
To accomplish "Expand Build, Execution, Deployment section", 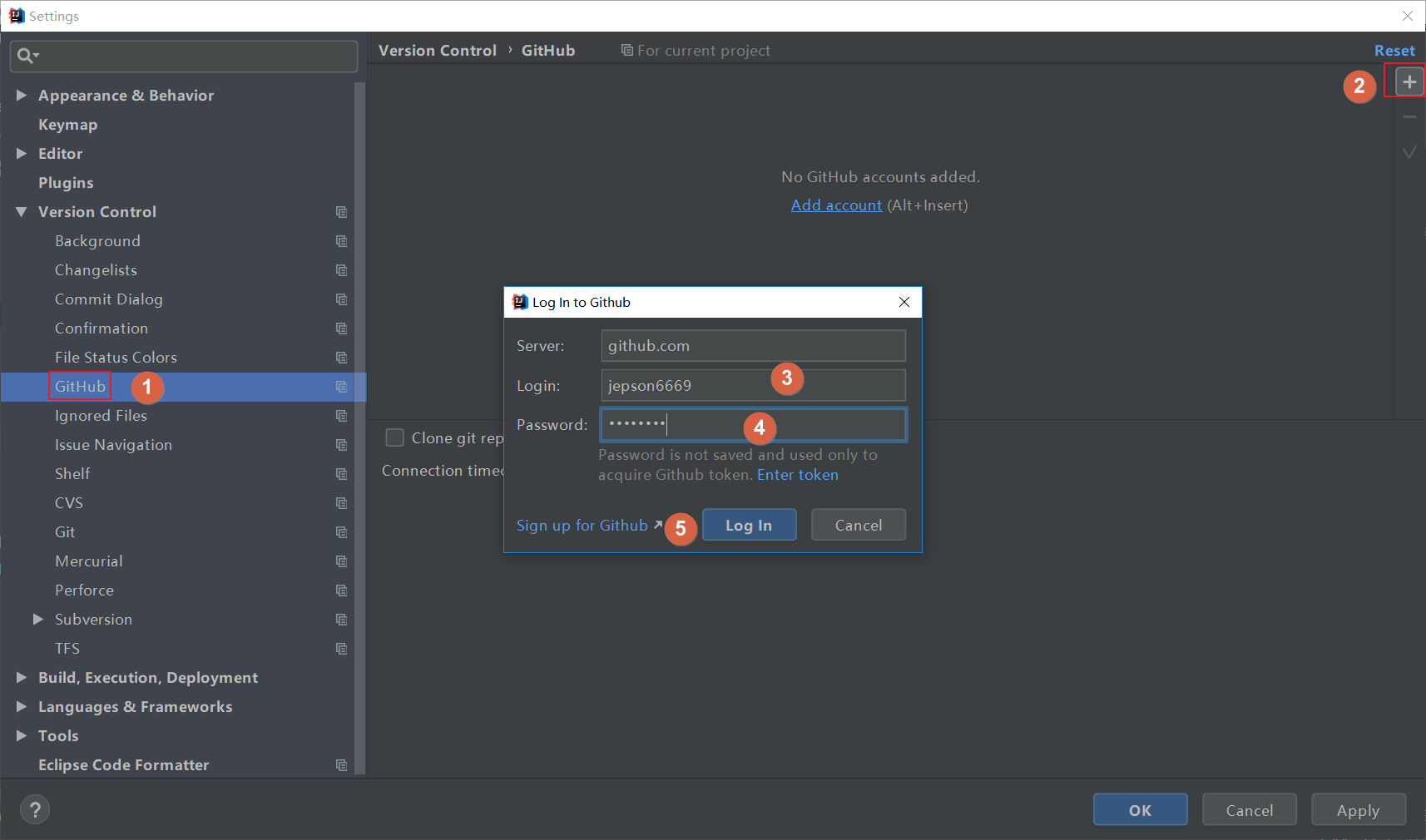I will pyautogui.click(x=22, y=678).
